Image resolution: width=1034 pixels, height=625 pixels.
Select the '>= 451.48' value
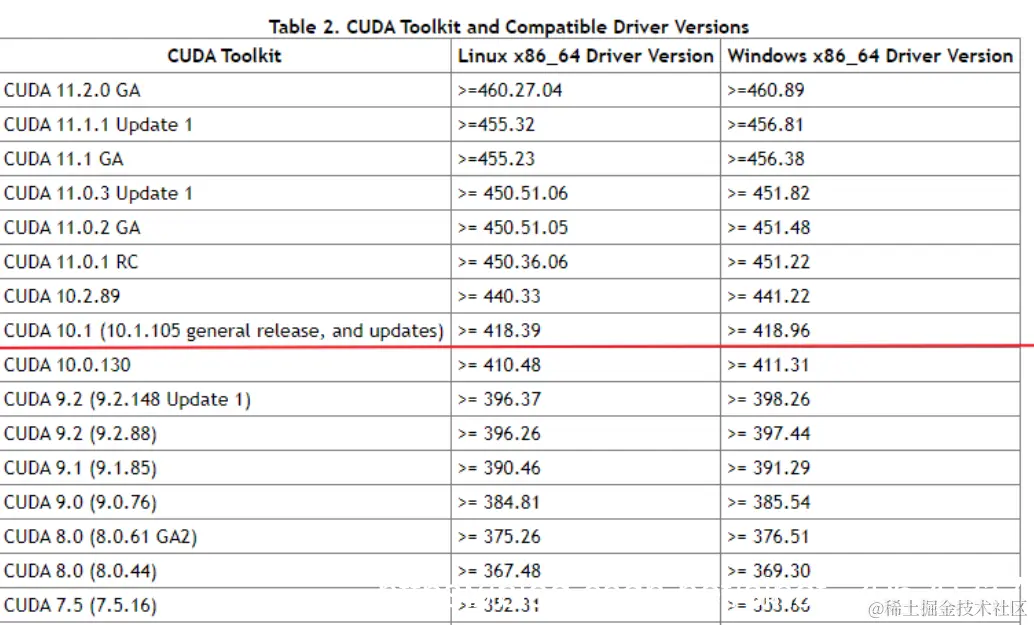tap(768, 227)
